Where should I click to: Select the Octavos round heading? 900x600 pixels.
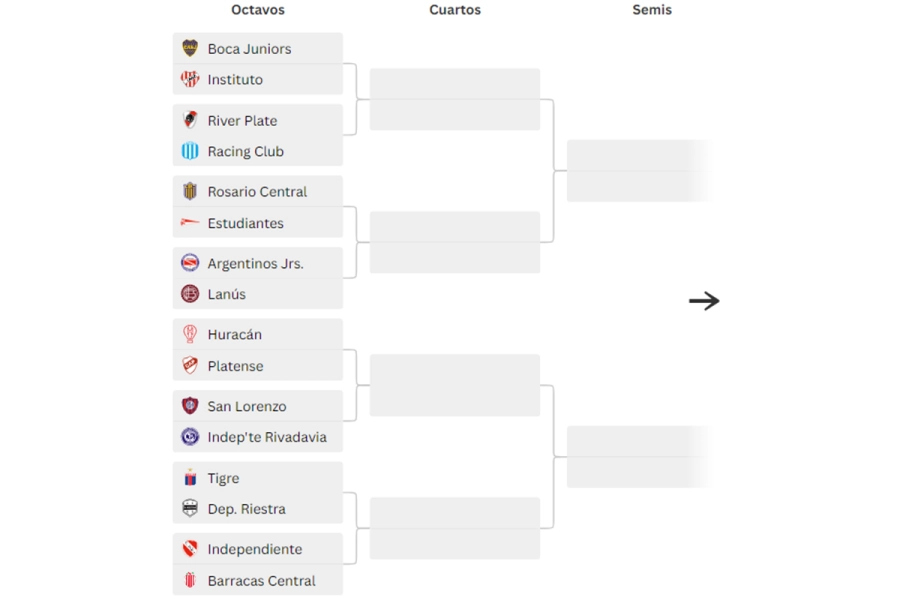[258, 10]
